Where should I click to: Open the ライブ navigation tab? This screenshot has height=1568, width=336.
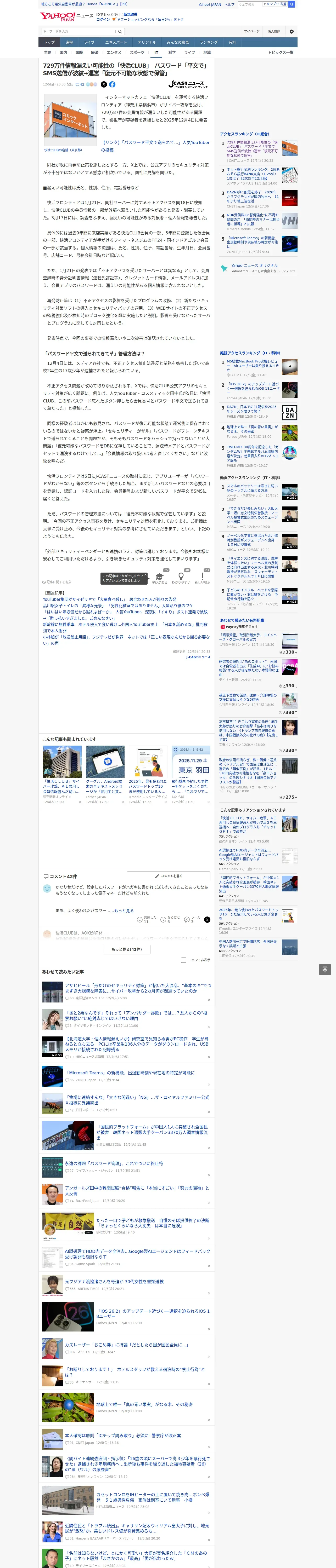(89, 43)
